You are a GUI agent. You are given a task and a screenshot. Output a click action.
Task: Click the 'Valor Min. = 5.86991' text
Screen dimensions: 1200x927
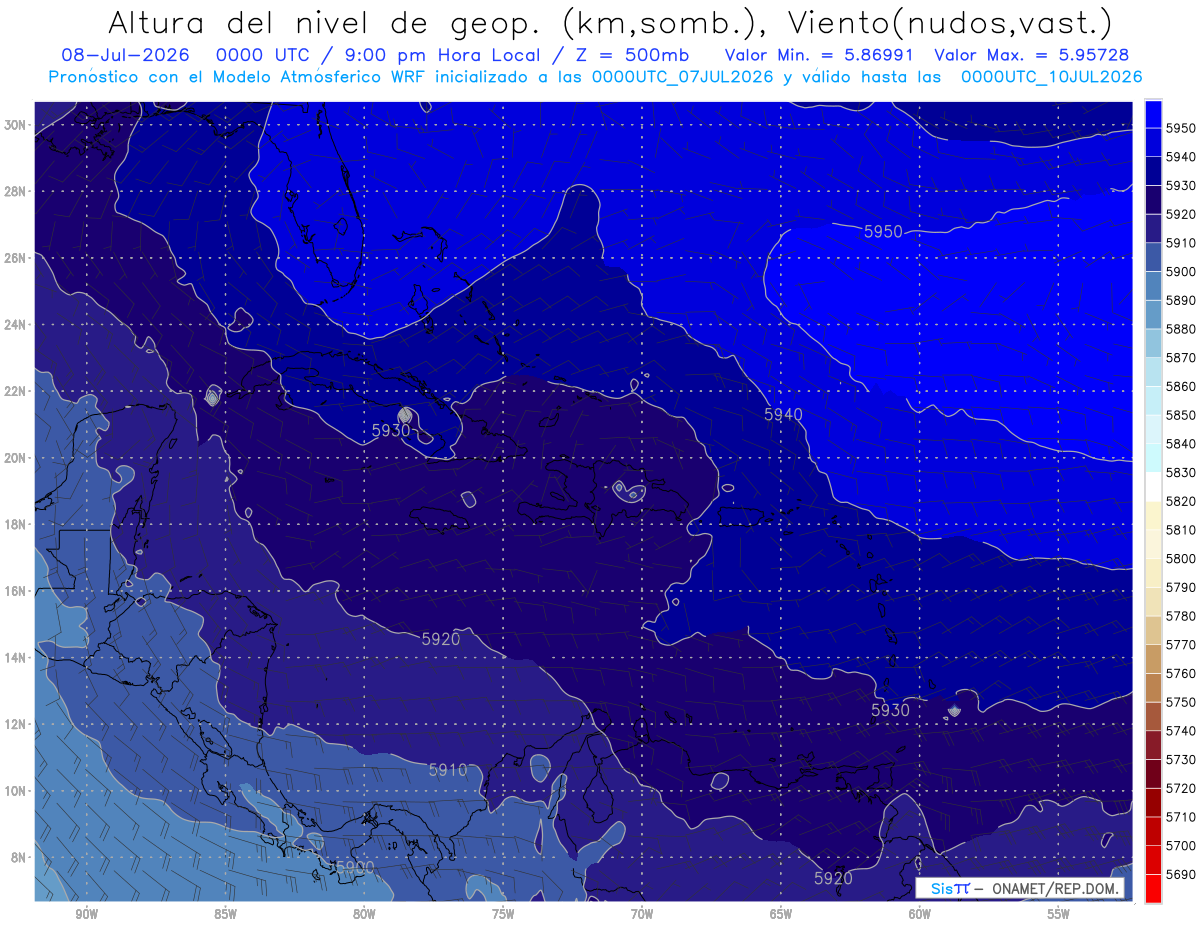821,54
